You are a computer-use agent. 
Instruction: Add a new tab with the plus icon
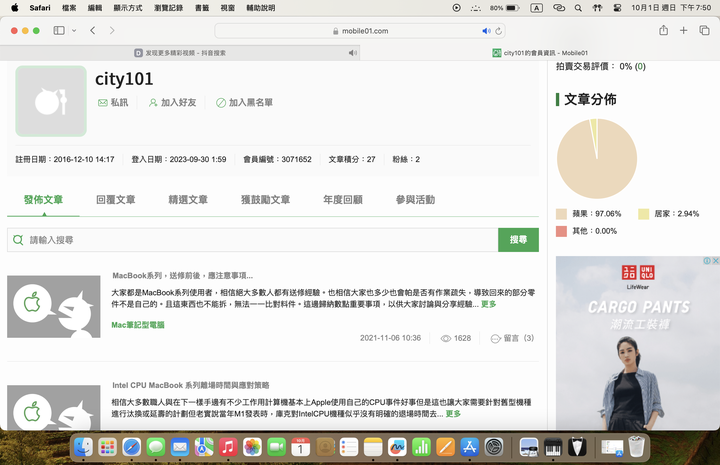pos(684,30)
